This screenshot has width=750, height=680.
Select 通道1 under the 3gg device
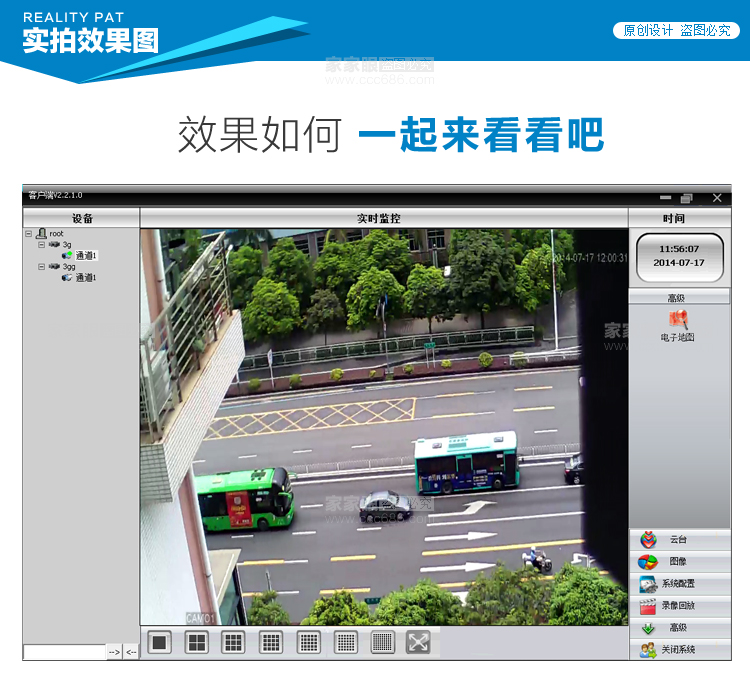85,278
